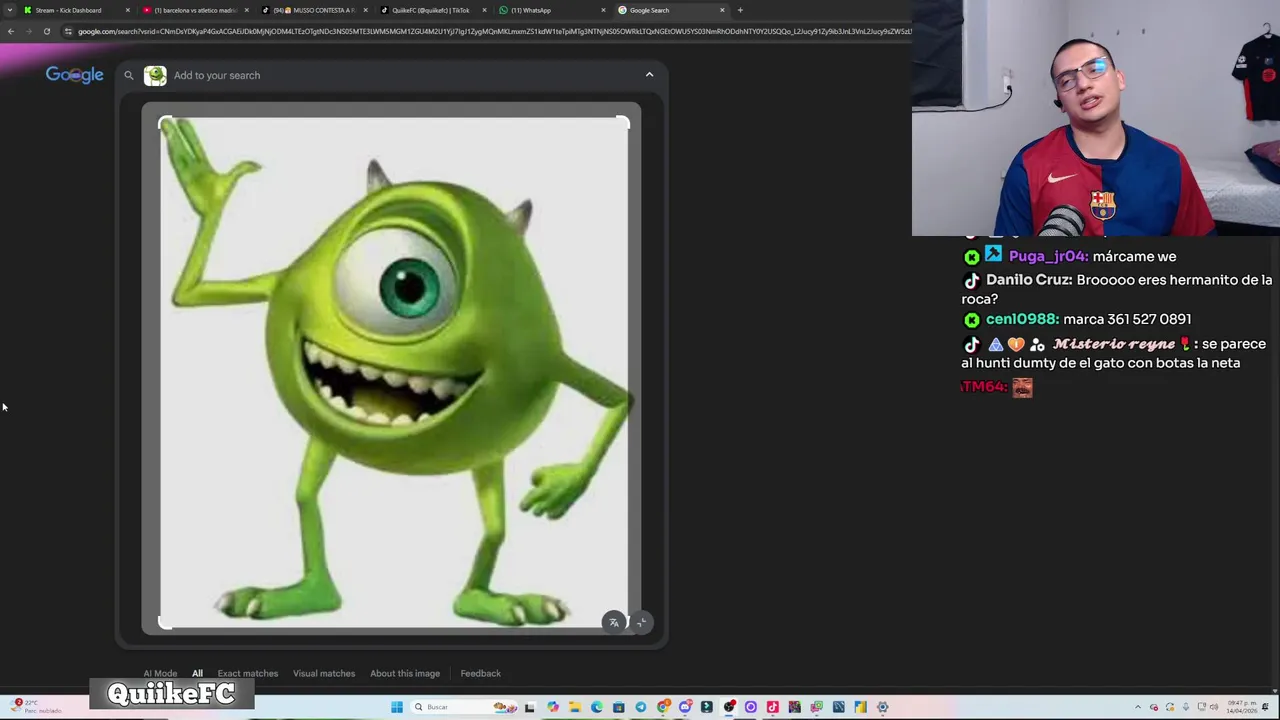
Task: Show hidden system tray icons
Action: tap(1138, 707)
